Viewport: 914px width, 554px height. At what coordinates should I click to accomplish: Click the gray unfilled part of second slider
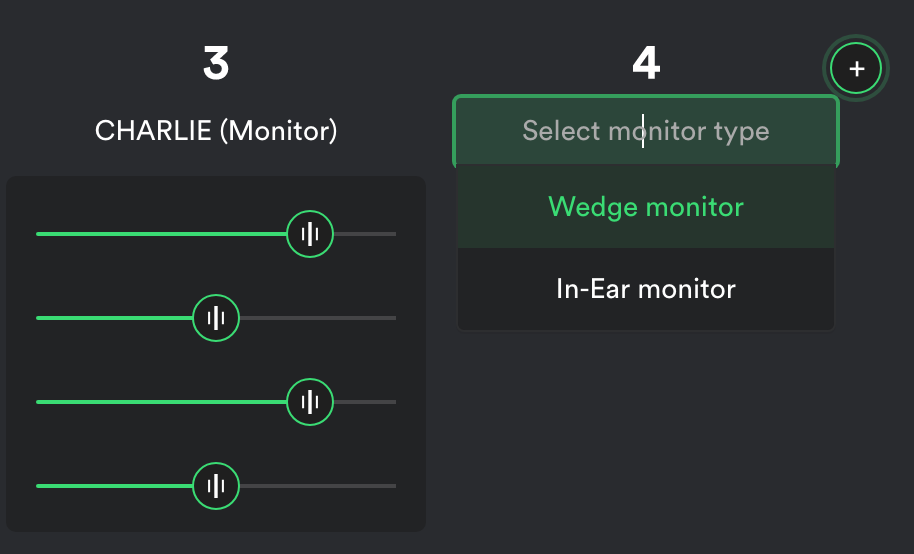[x=320, y=318]
